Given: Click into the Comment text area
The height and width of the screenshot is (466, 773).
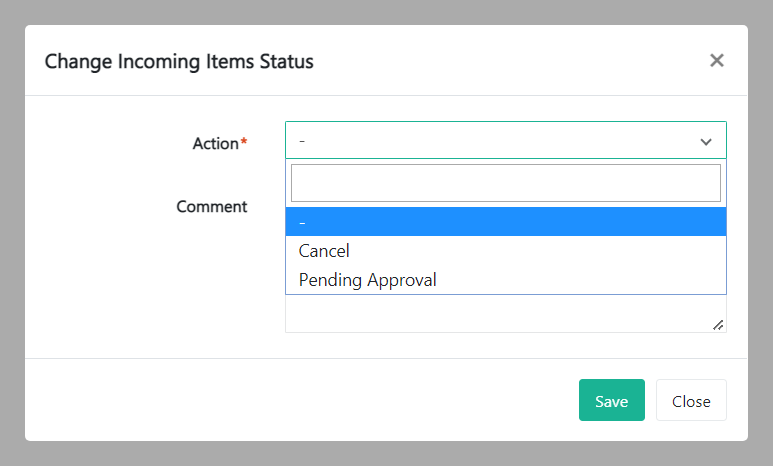Looking at the screenshot, I should pos(500,314).
